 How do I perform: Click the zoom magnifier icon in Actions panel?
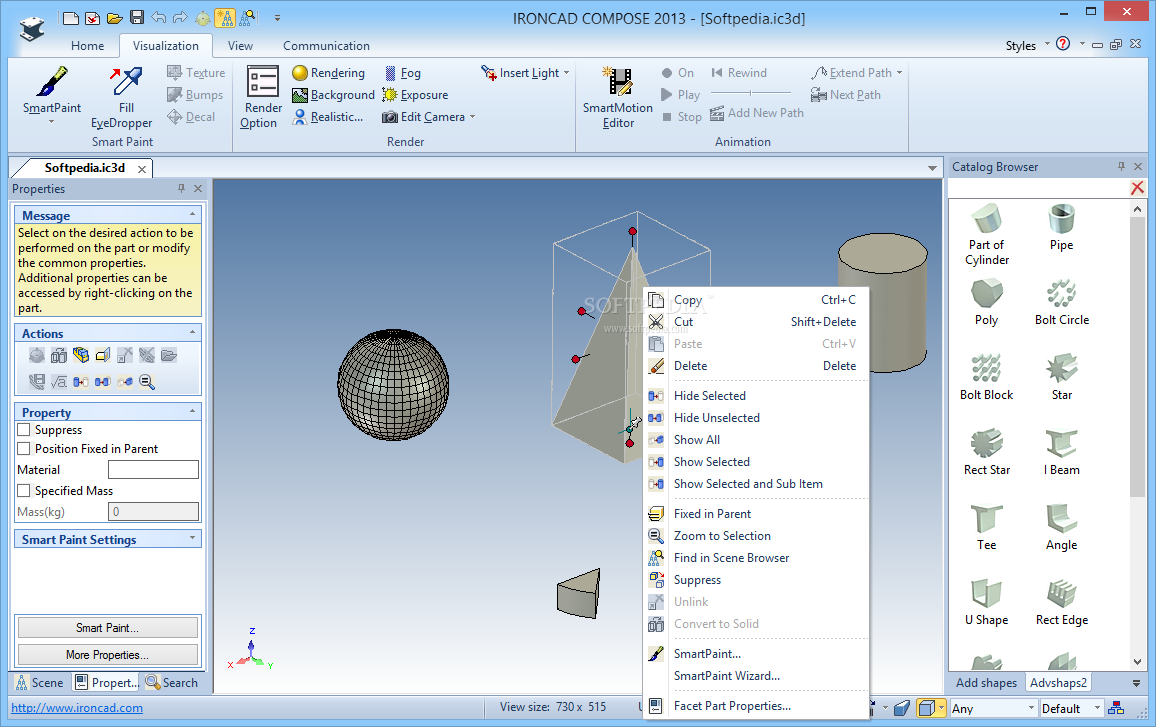[147, 382]
